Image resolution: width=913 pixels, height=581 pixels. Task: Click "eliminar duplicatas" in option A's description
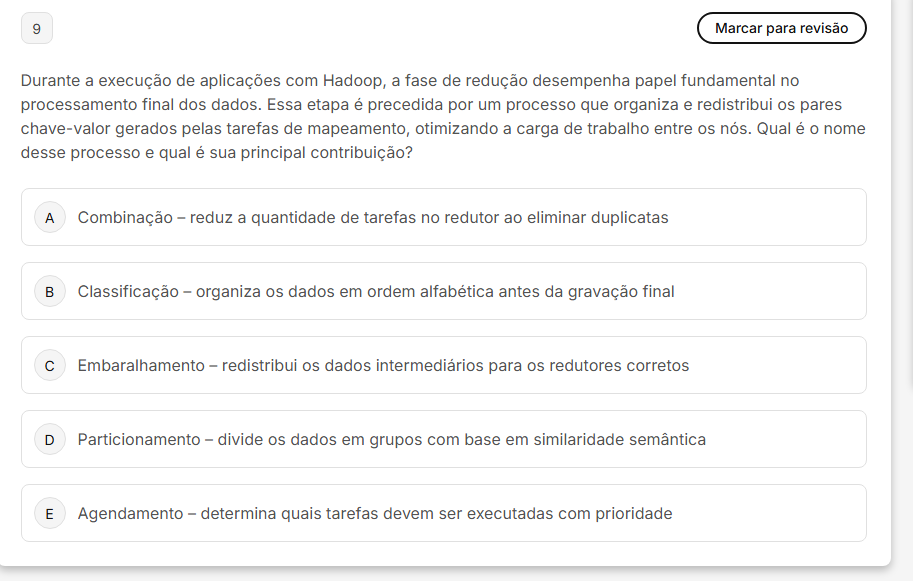pyautogui.click(x=598, y=217)
